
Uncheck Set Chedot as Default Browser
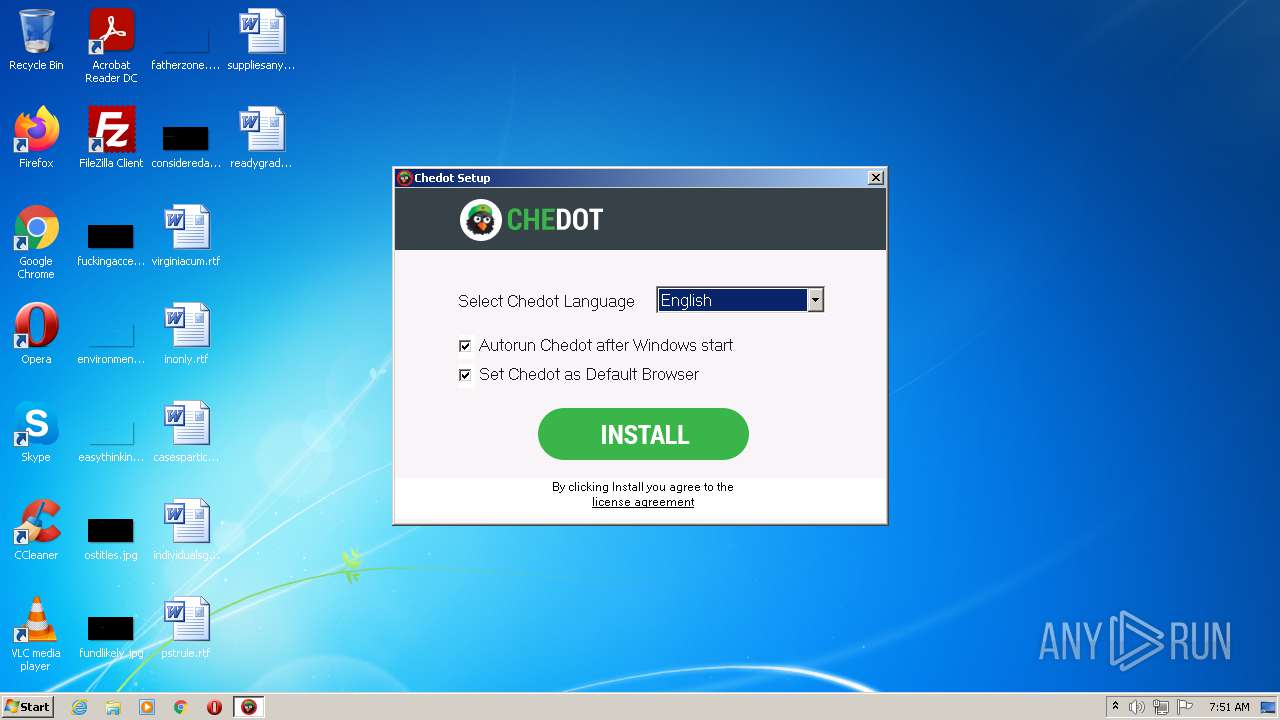(465, 375)
